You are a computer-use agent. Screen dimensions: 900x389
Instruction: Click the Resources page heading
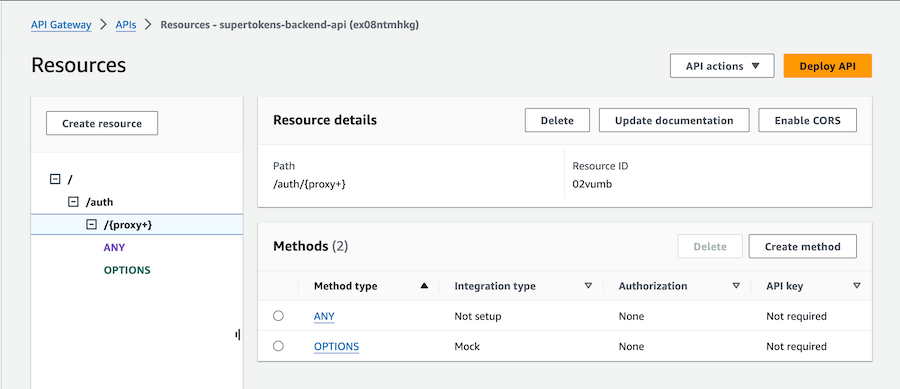(79, 65)
